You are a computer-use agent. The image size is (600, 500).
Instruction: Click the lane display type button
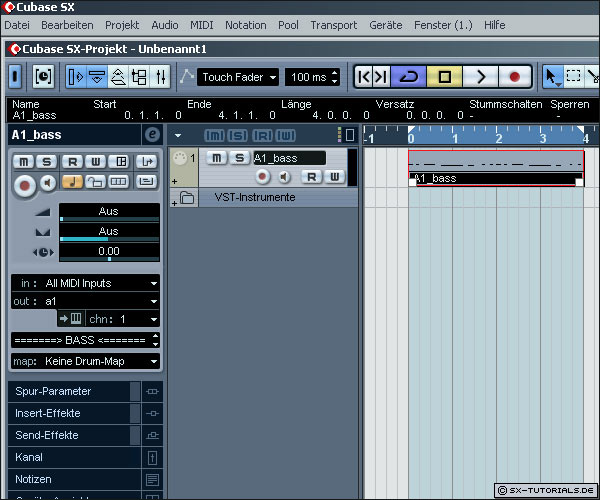click(119, 182)
